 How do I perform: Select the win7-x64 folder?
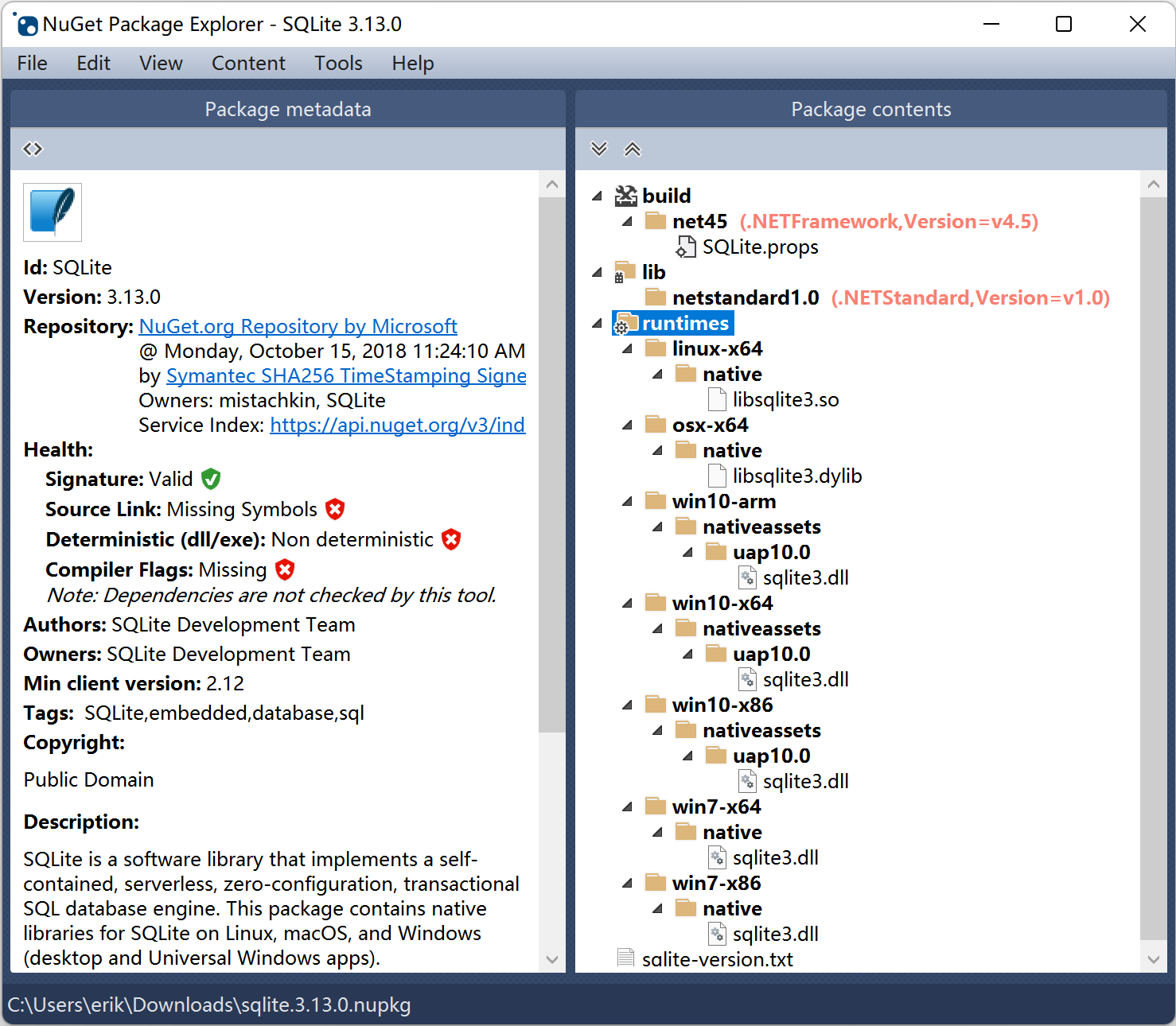point(717,806)
